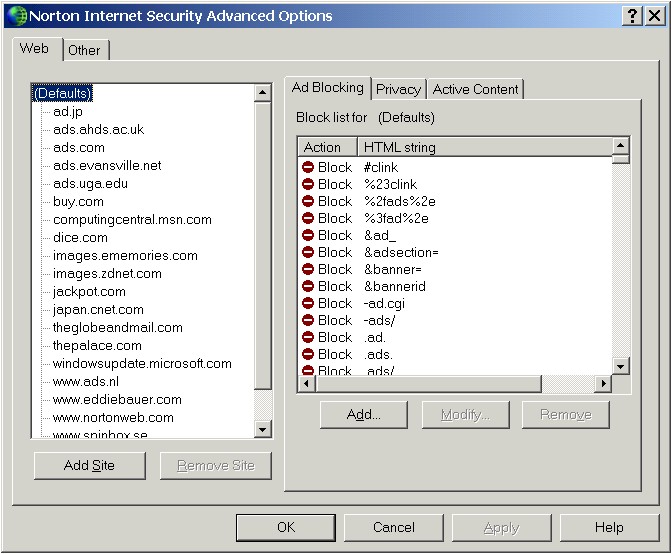Screen dimensions: 671x554
Task: Select www.eddiebauer.com entry
Action: tap(117, 399)
